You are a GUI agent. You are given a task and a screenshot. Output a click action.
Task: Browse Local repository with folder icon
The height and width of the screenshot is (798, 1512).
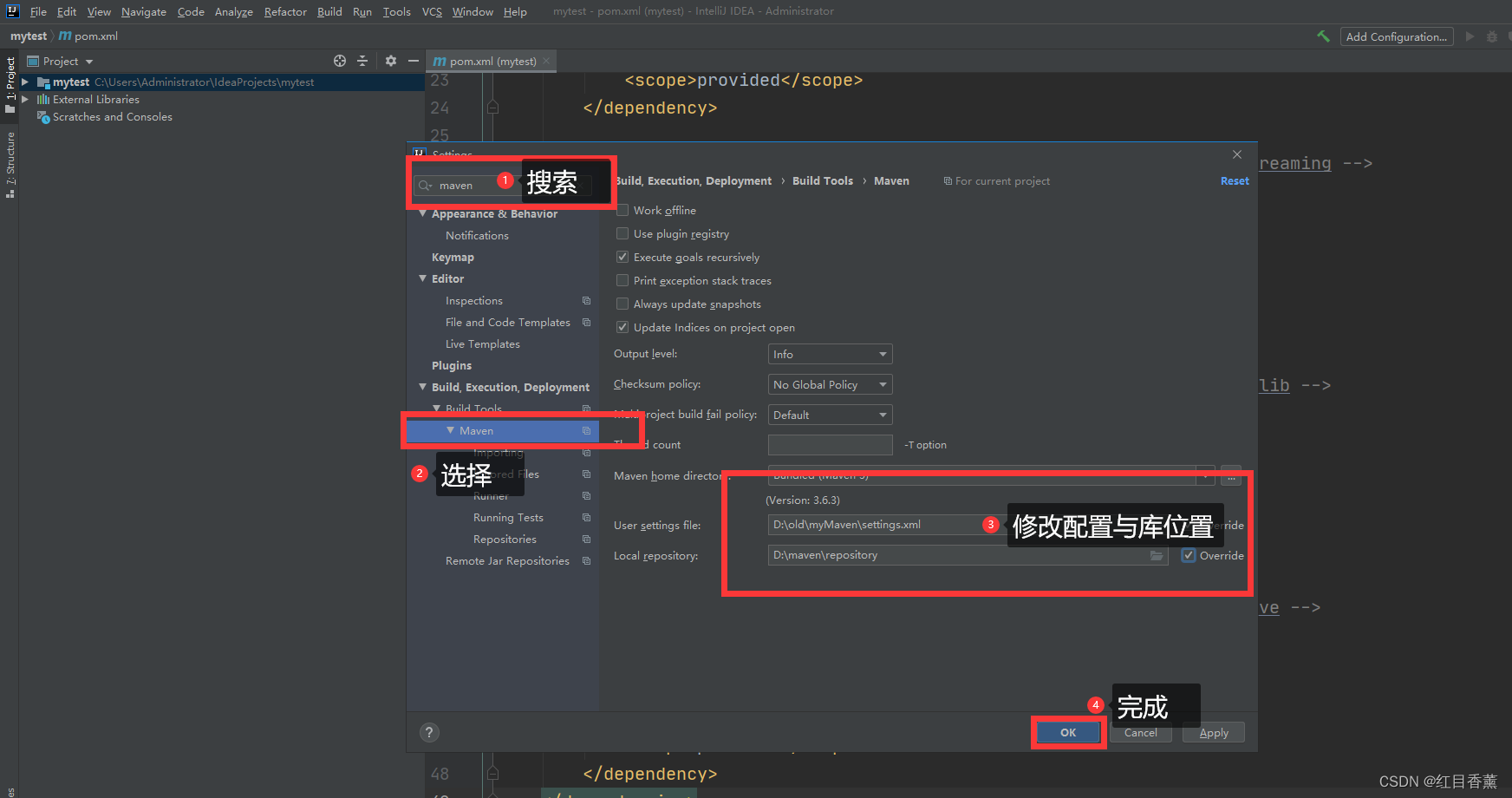[x=1157, y=555]
